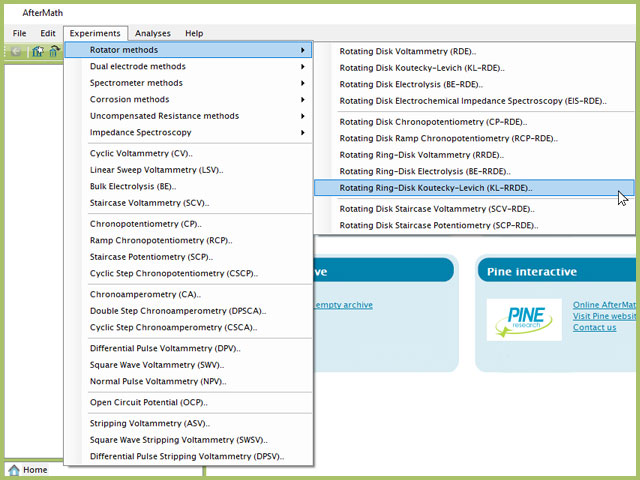This screenshot has width=640, height=480.
Task: Open the Analyses menu
Action: coord(153,33)
